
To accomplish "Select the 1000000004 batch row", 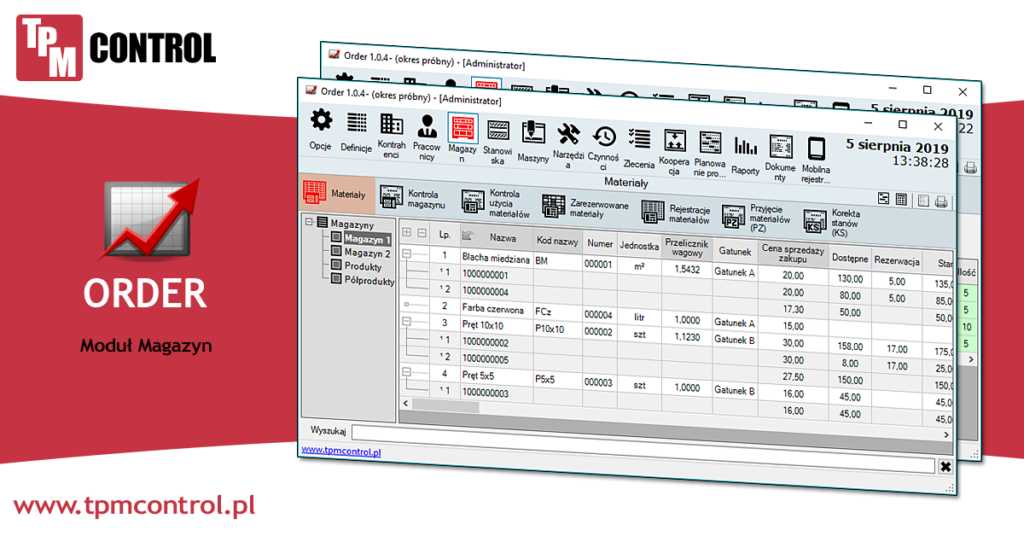I will pos(485,291).
